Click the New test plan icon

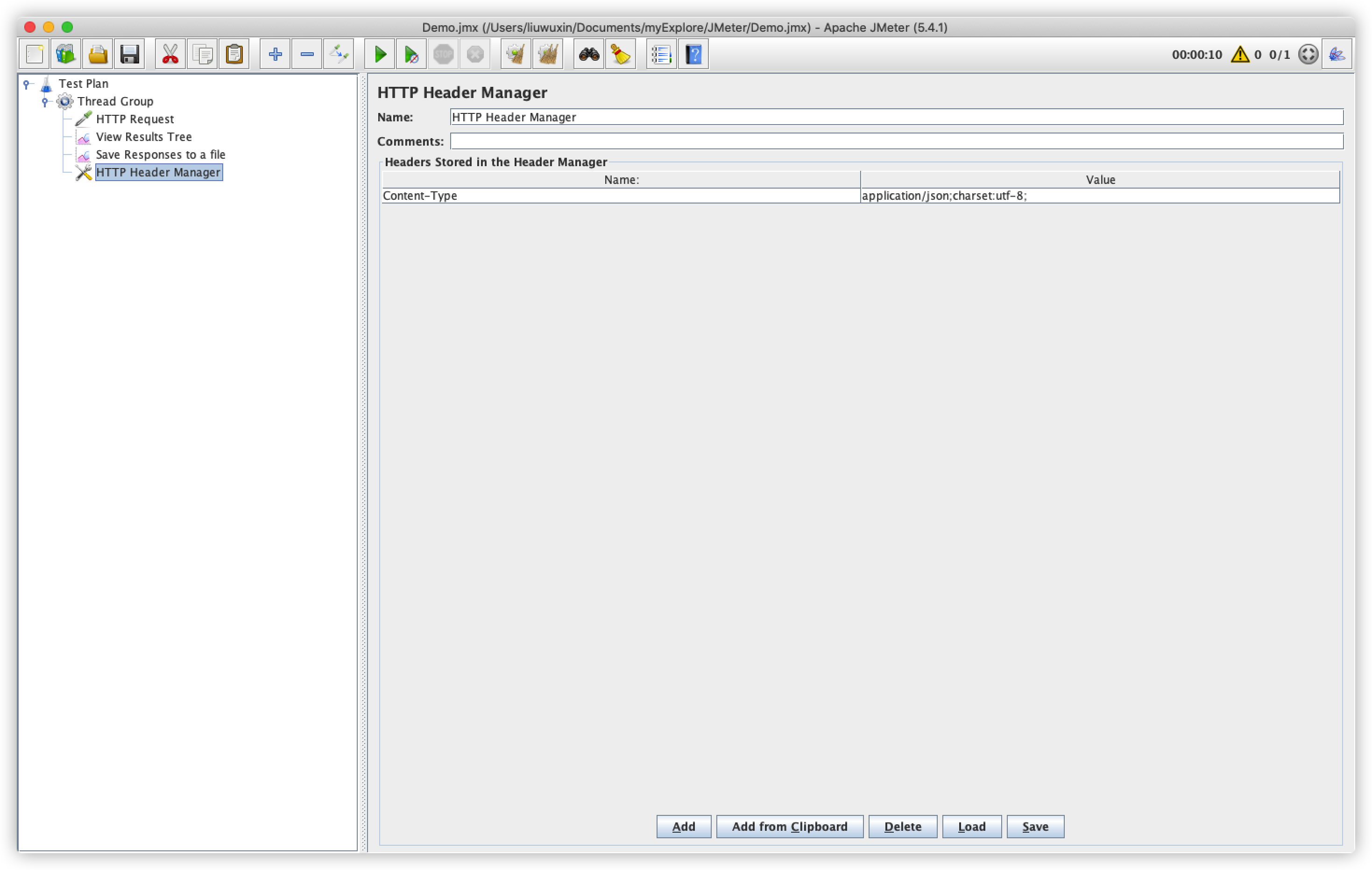pos(34,55)
